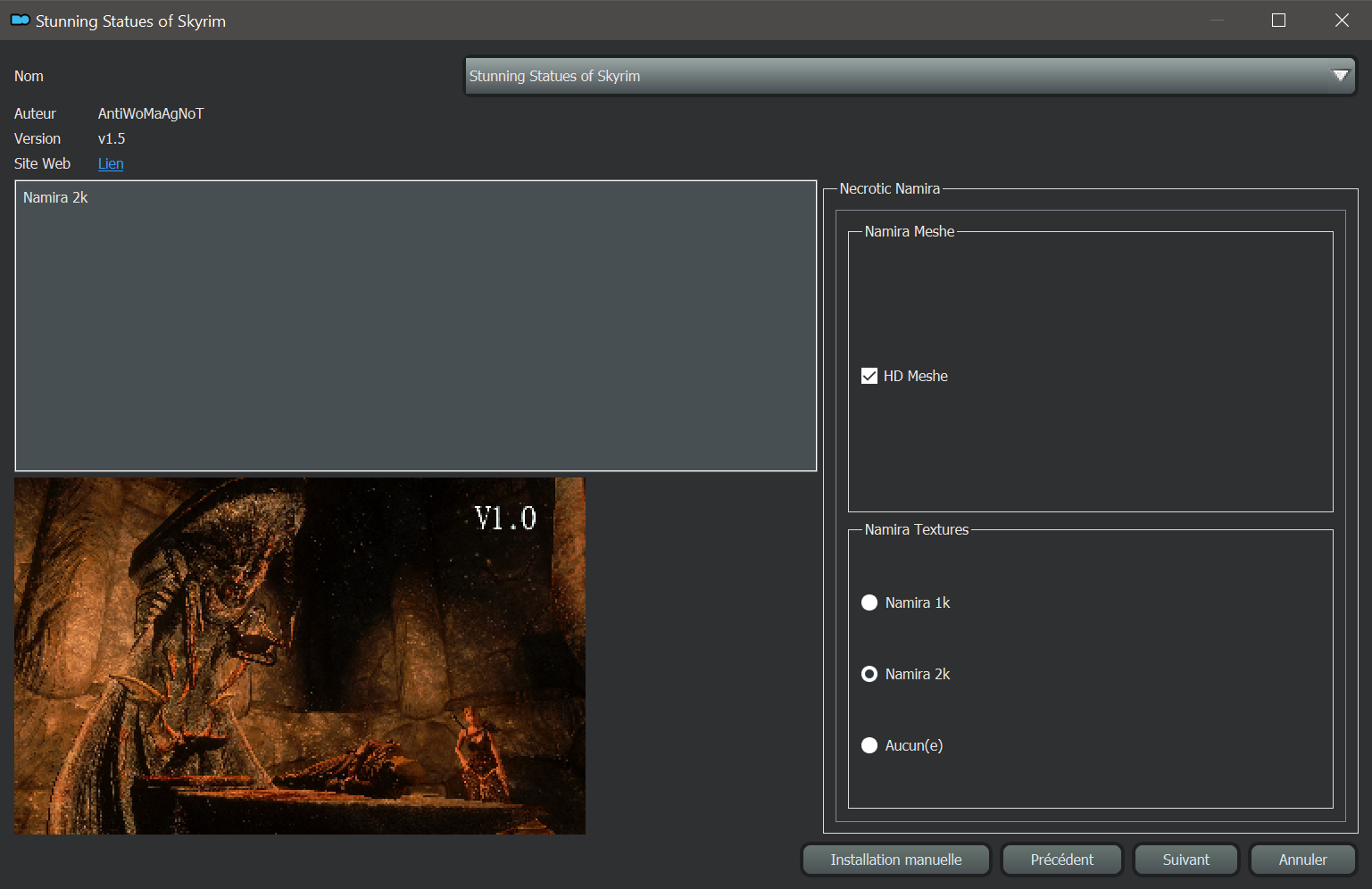Click Installation manuelle button
This screenshot has width=1372, height=889.
pos(896,860)
